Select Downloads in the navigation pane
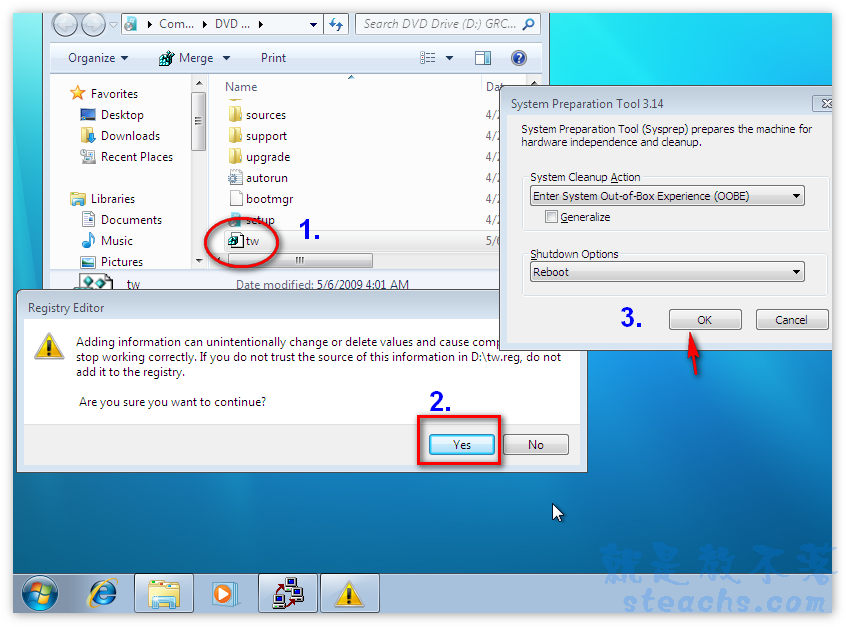The width and height of the screenshot is (846, 627). click(x=120, y=135)
